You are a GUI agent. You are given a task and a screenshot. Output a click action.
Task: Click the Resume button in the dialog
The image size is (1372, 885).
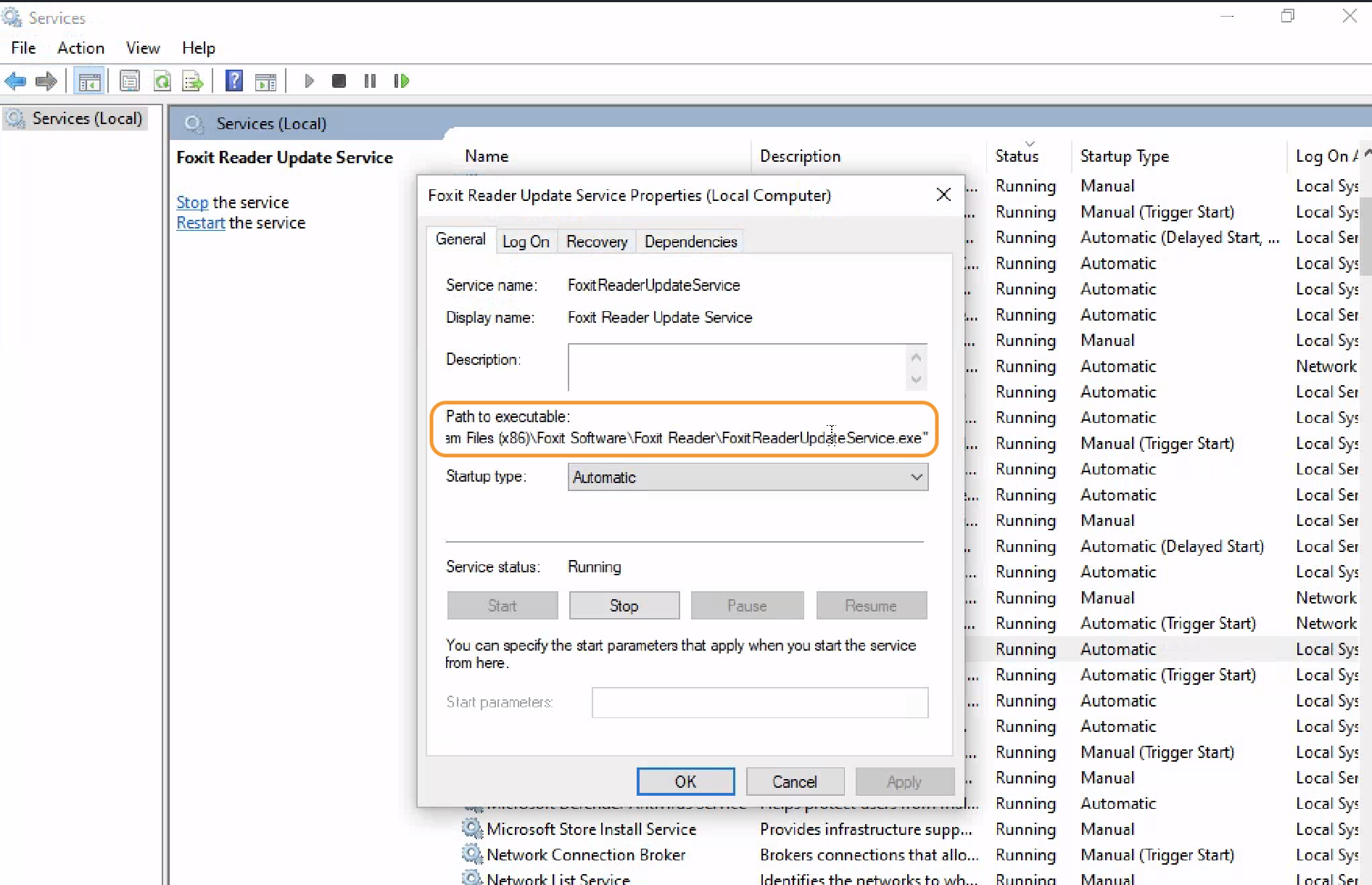point(871,606)
